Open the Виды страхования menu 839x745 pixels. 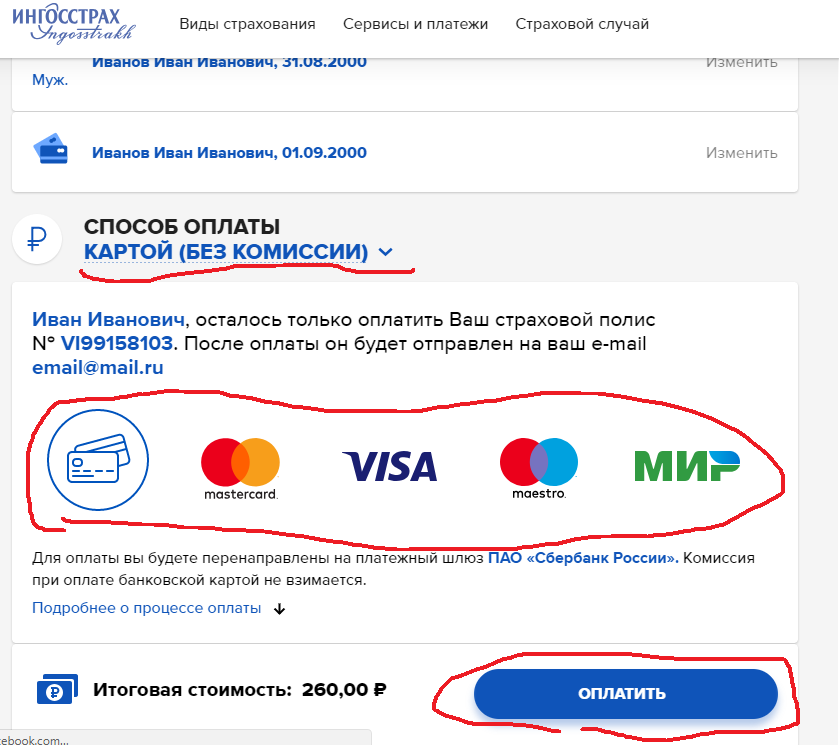pyautogui.click(x=247, y=24)
